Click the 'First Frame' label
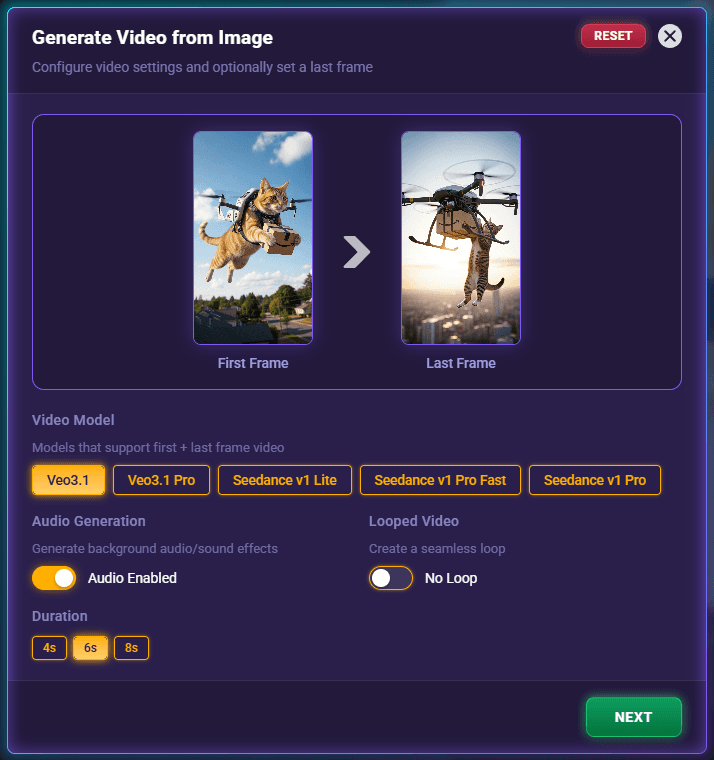Image resolution: width=714 pixels, height=760 pixels. click(253, 363)
